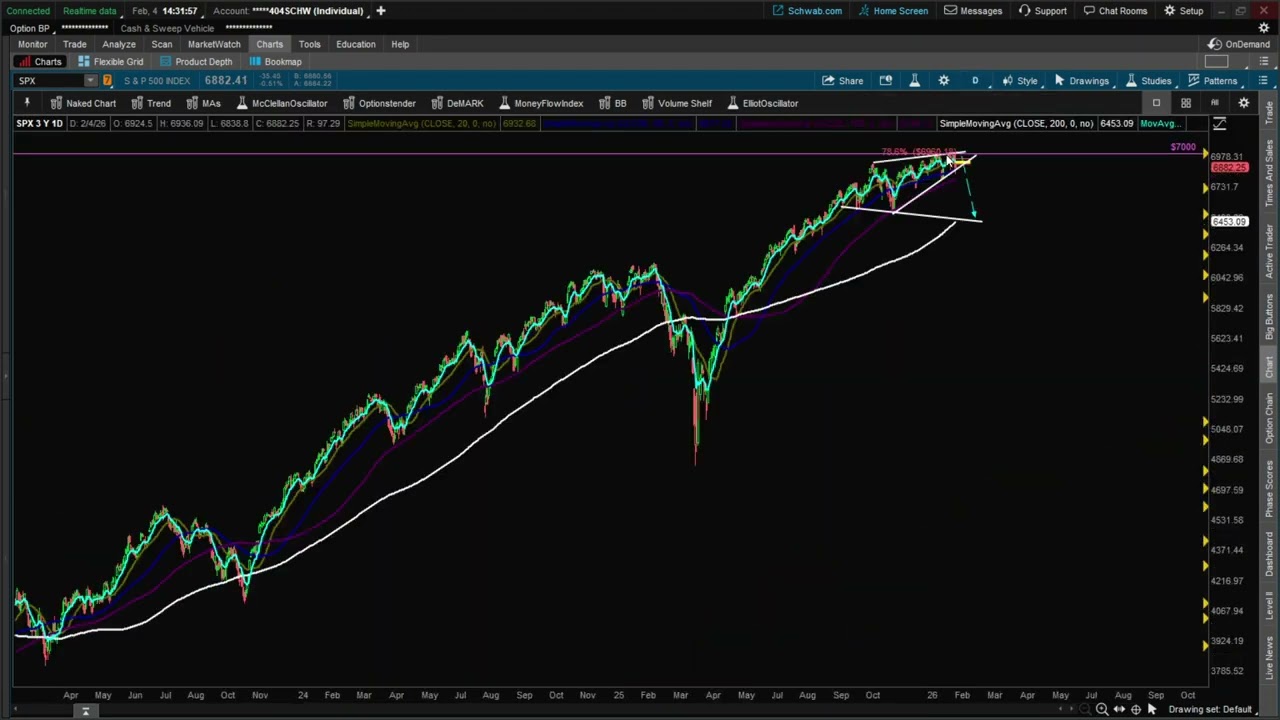Open the Trade tab
The width and height of the screenshot is (1280, 720).
tap(74, 44)
